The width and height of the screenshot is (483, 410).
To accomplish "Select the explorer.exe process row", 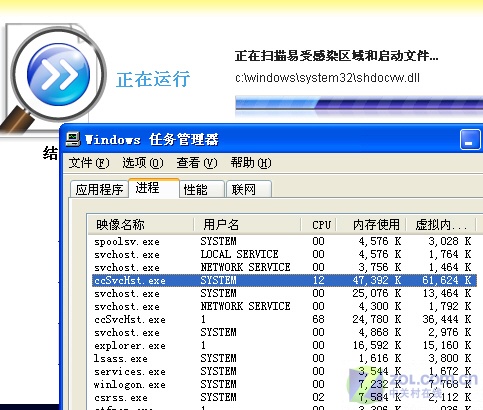I will 284,345.
